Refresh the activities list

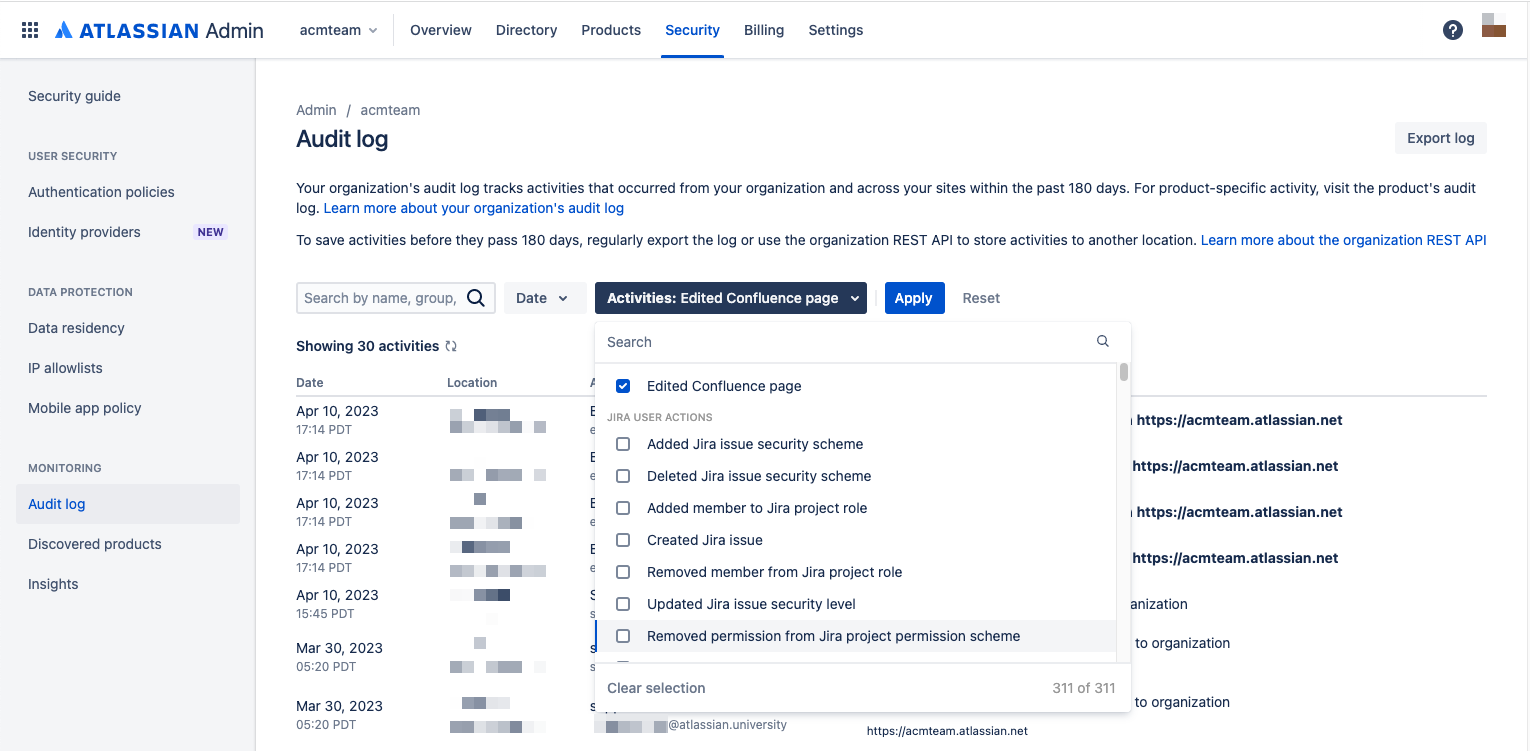point(450,345)
